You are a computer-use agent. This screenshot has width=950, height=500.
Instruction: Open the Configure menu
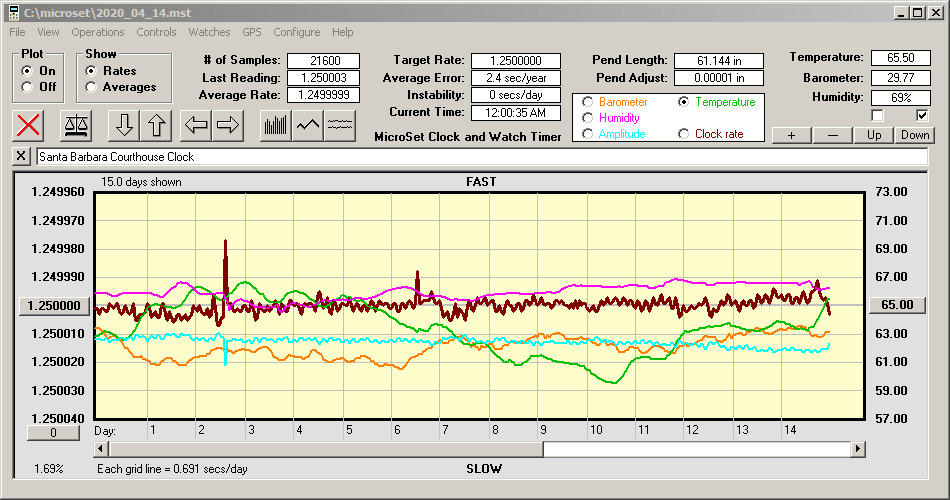(296, 32)
